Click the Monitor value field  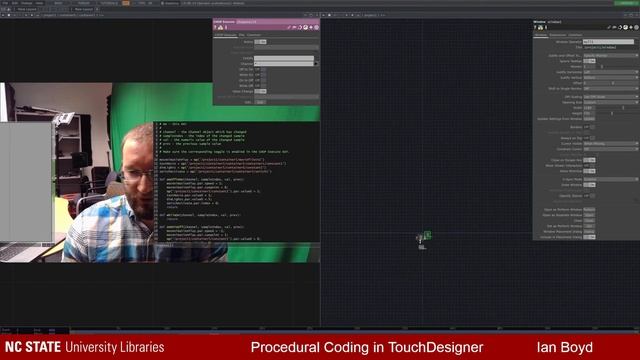(x=589, y=67)
